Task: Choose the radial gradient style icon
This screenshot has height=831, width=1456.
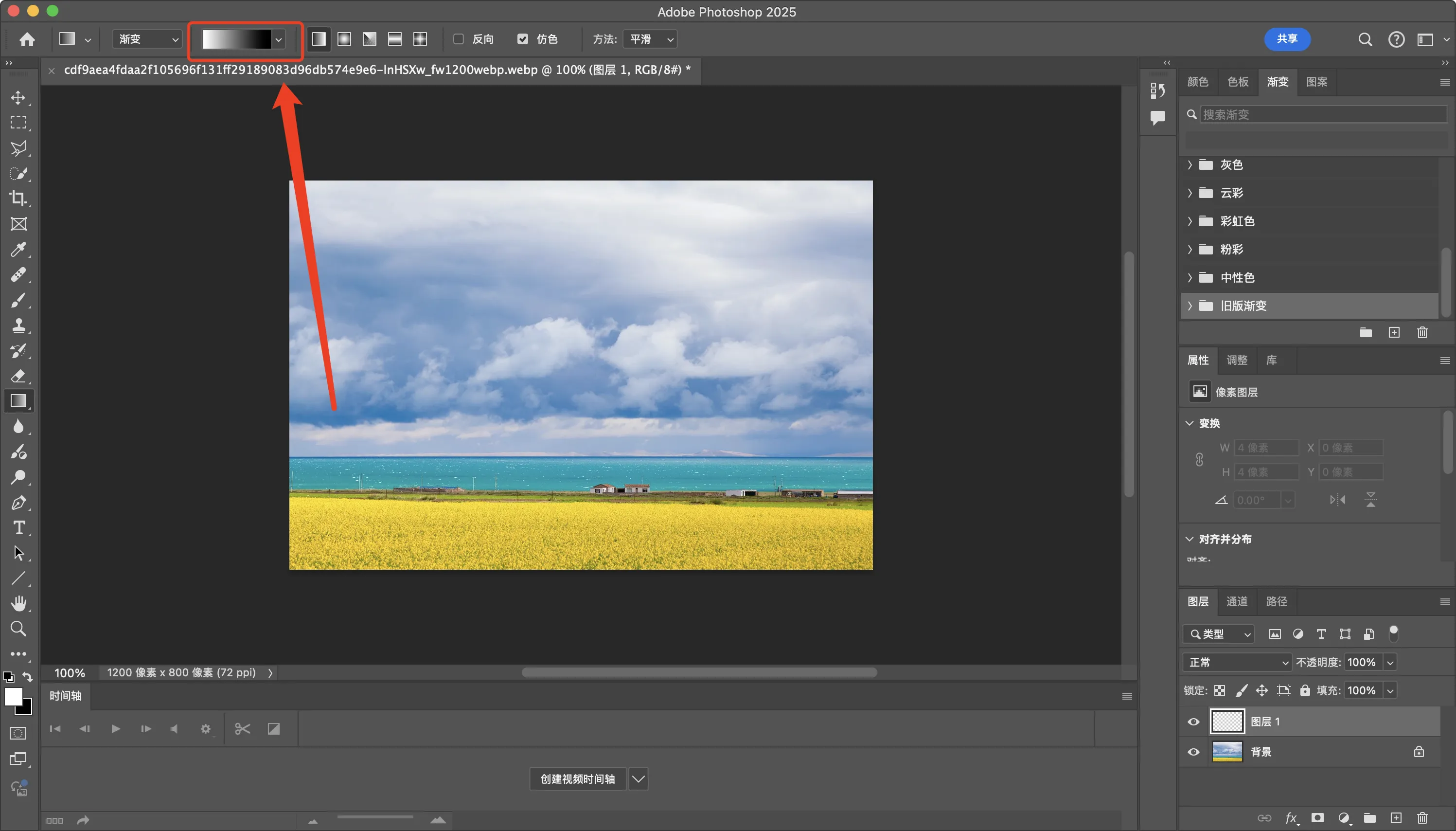Action: (344, 39)
